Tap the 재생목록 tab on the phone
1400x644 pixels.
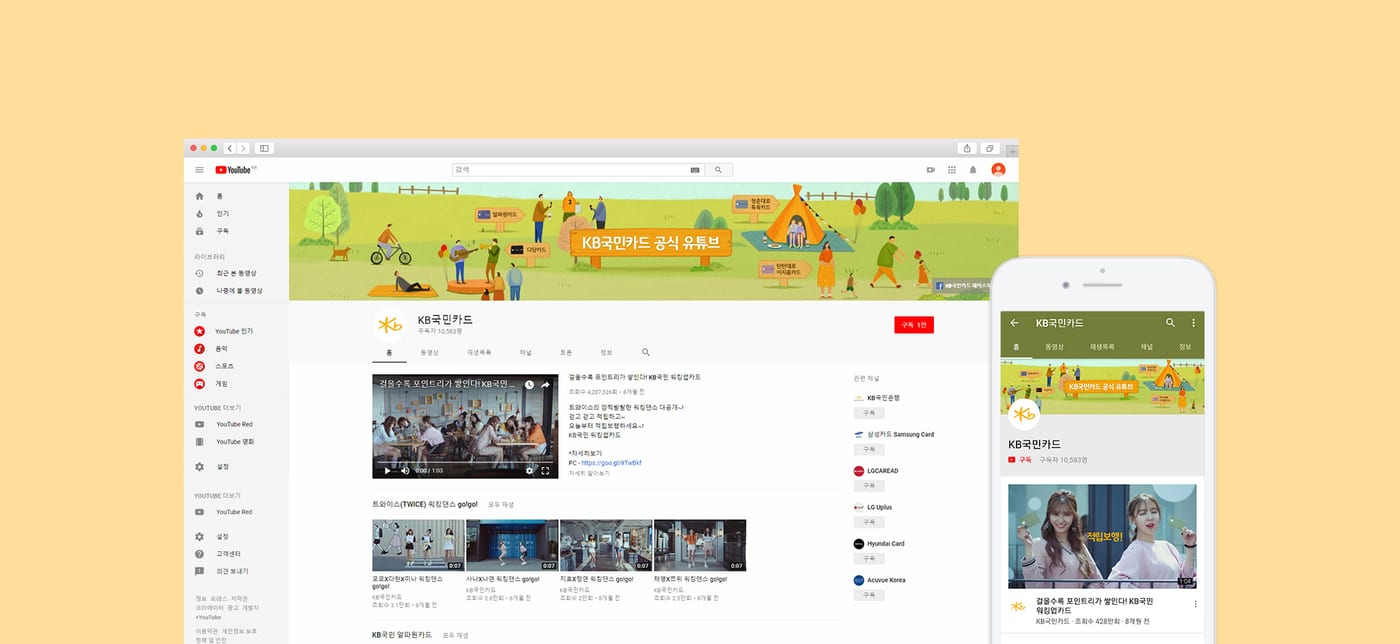(1102, 347)
